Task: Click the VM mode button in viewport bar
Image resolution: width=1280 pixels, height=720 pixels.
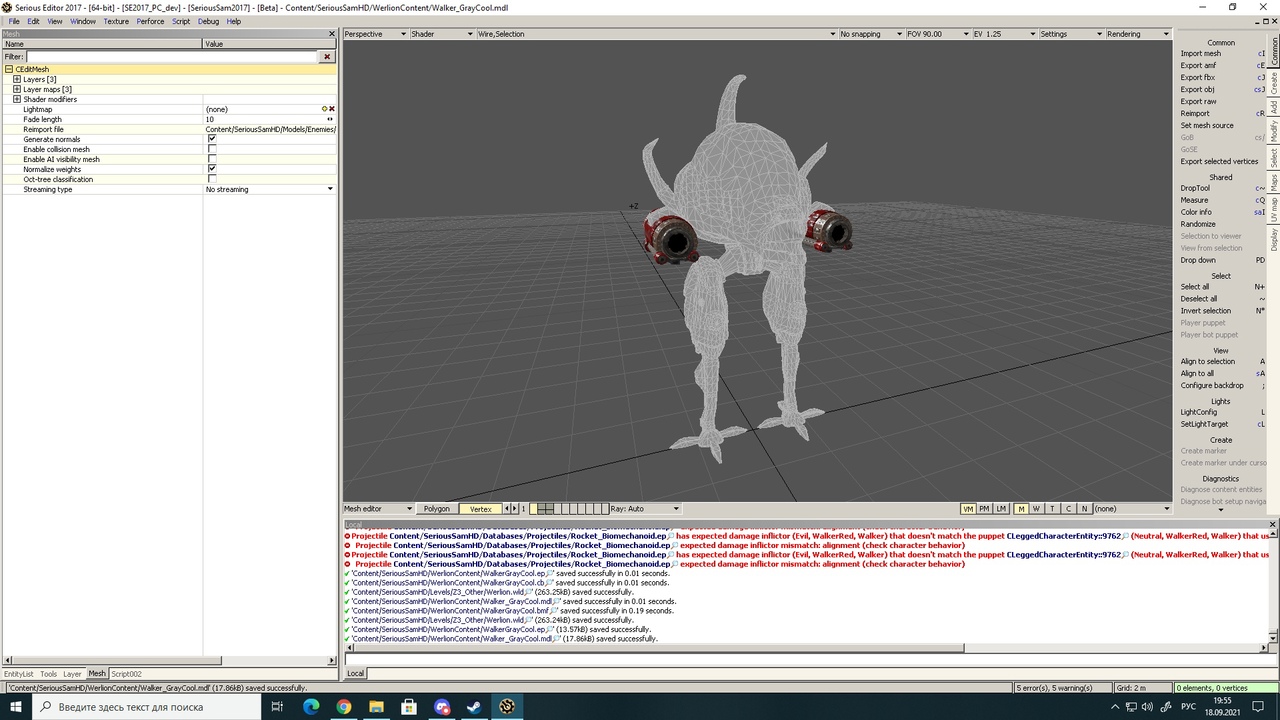Action: pos(967,509)
